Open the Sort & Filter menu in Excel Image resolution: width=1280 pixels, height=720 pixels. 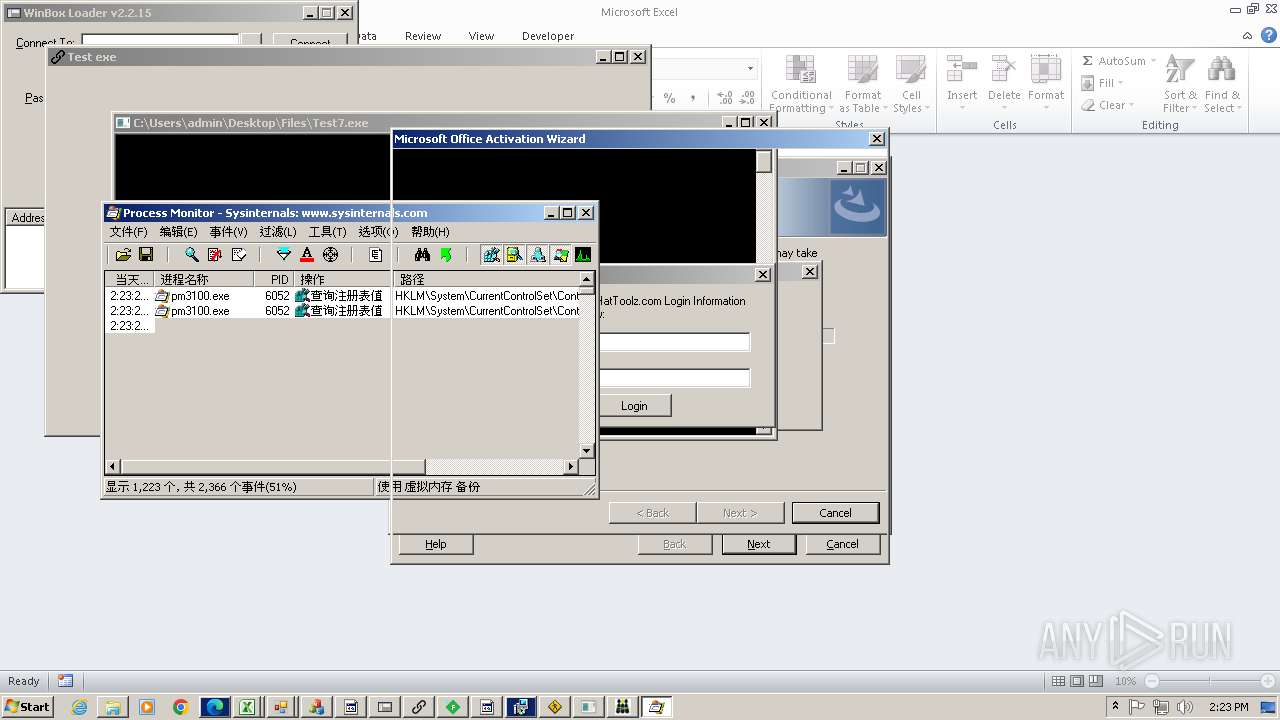1180,84
